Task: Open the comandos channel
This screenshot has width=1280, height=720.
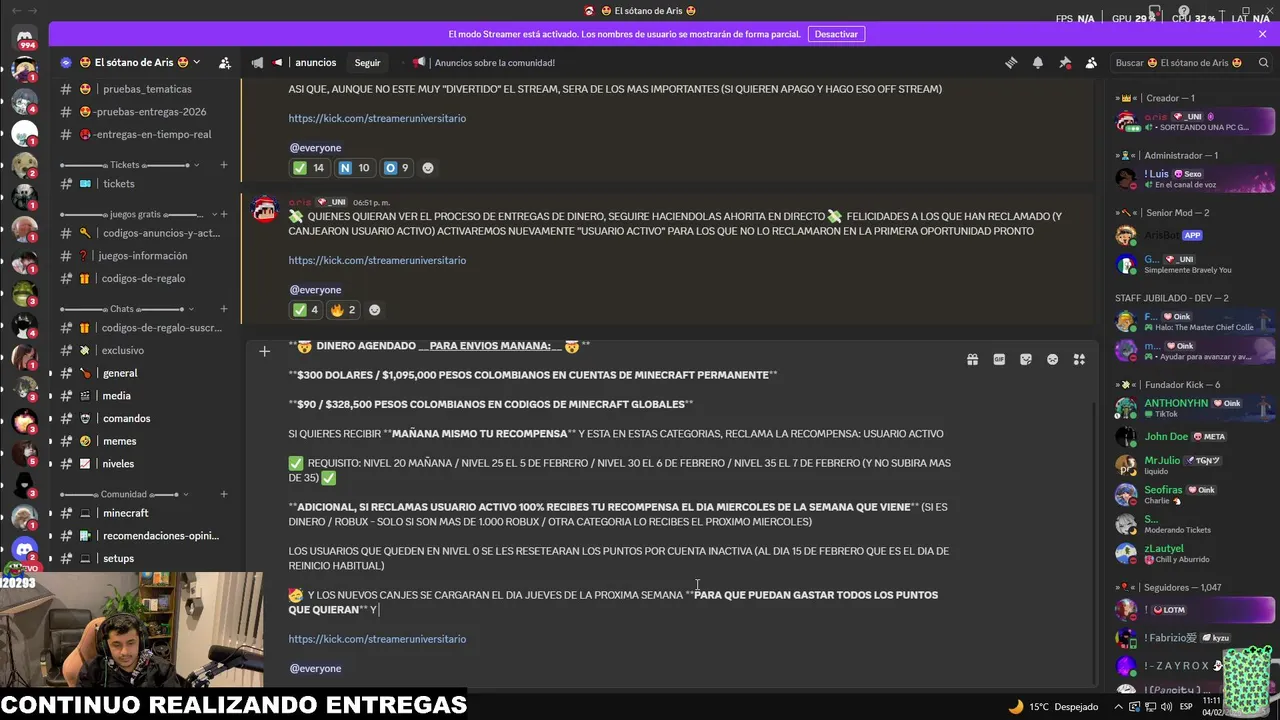Action: click(143, 419)
